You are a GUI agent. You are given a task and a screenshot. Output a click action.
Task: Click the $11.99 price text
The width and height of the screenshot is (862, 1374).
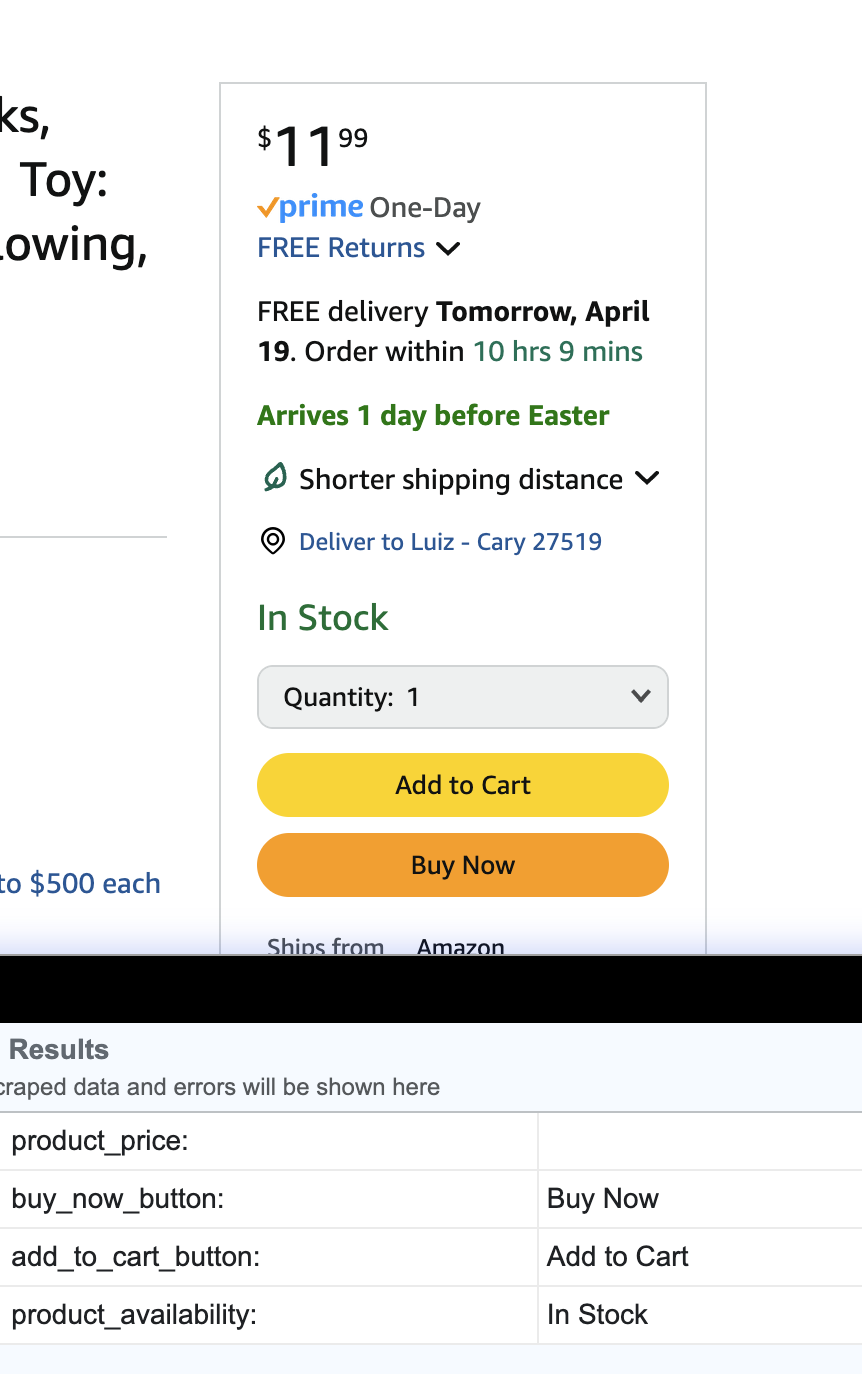313,147
